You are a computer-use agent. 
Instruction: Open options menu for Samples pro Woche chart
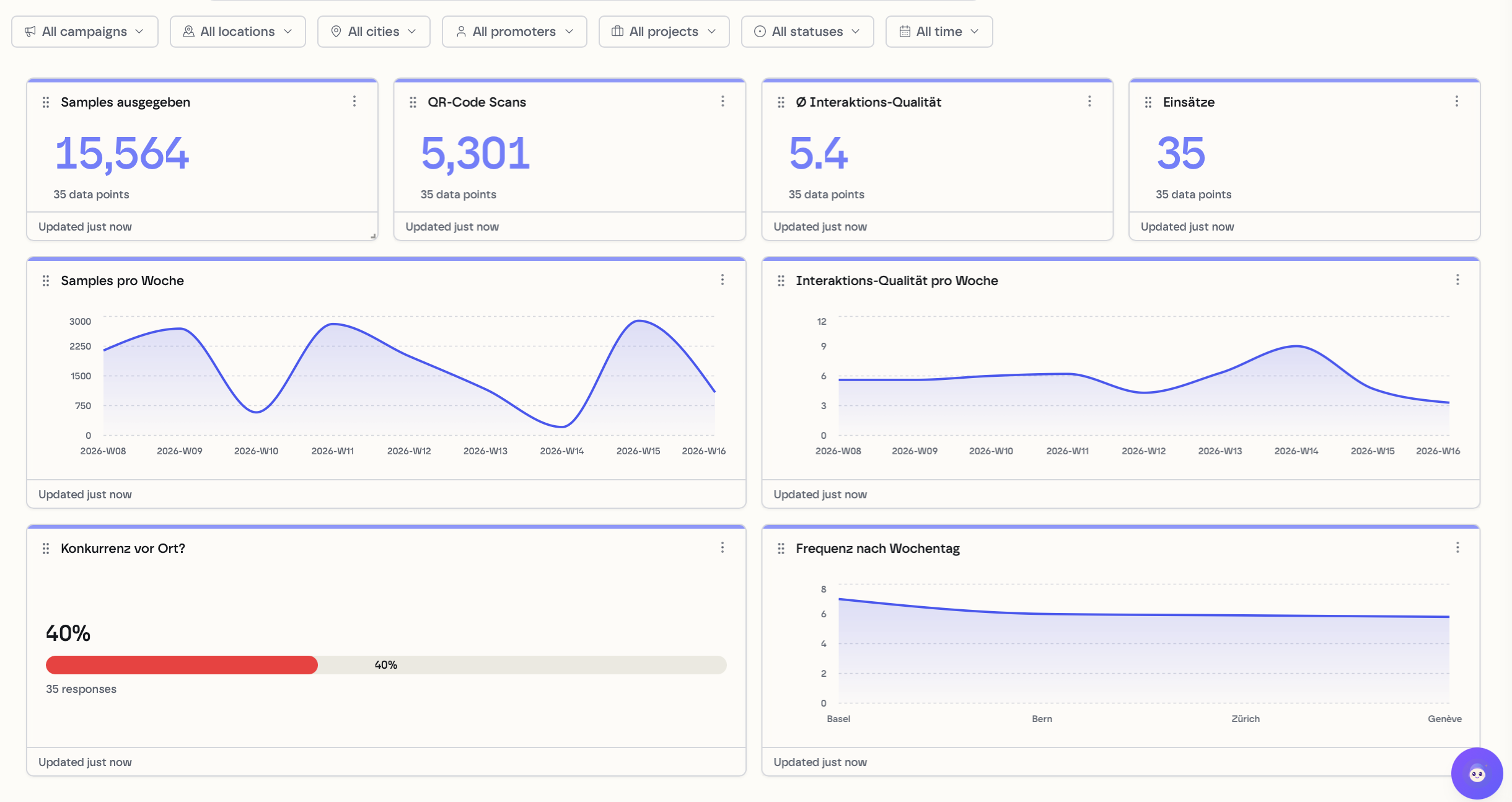[723, 280]
